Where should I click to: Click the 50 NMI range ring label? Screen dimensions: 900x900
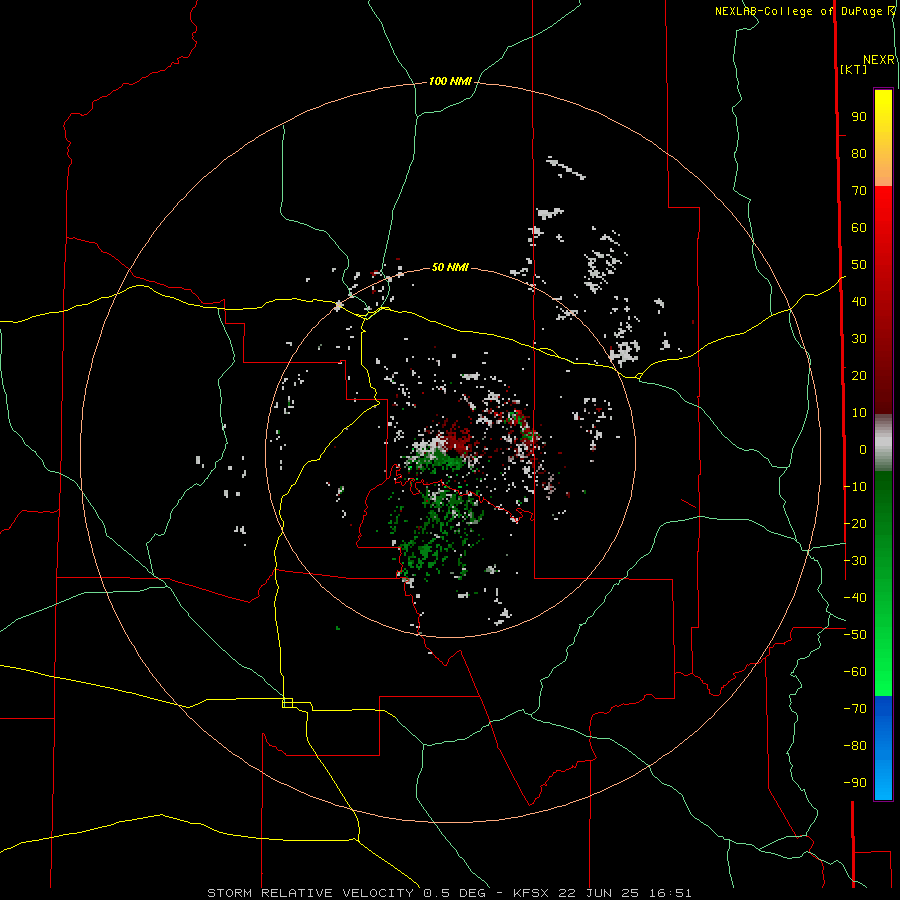[x=450, y=267]
